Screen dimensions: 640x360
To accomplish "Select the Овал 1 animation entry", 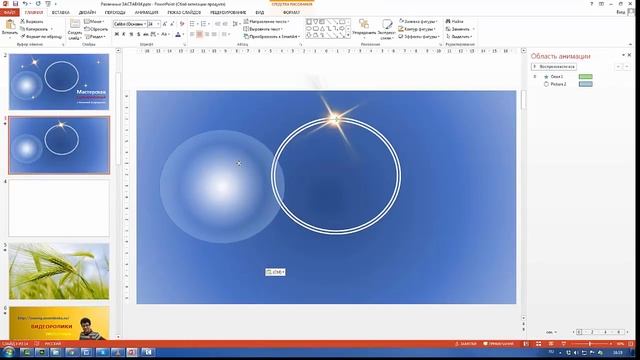I will pos(556,77).
